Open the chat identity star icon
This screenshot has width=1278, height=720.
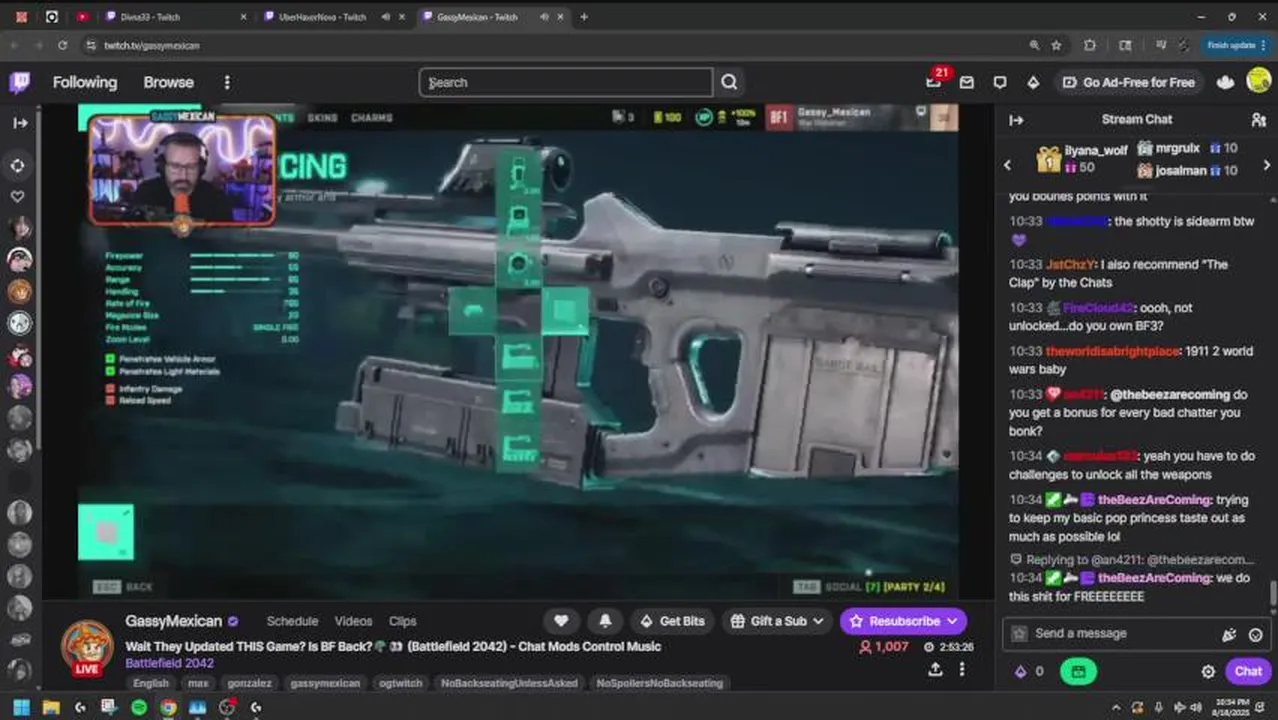[1019, 634]
